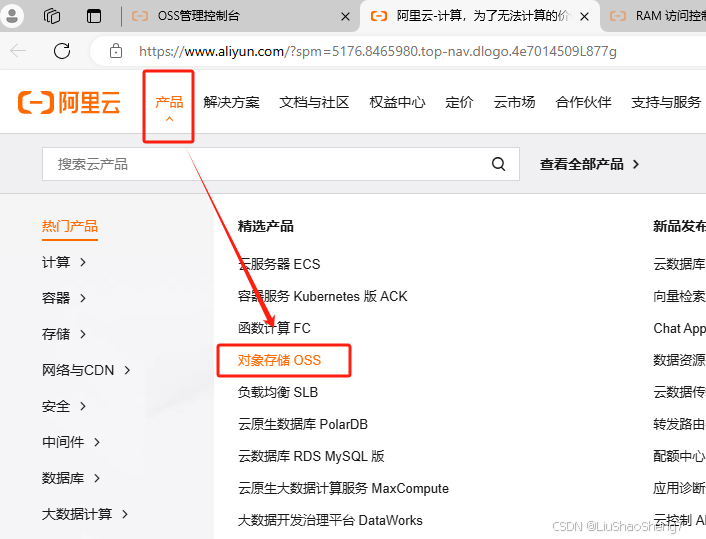View site info via lock icon
Screen dimensions: 706x539
pyautogui.click(x=116, y=51)
